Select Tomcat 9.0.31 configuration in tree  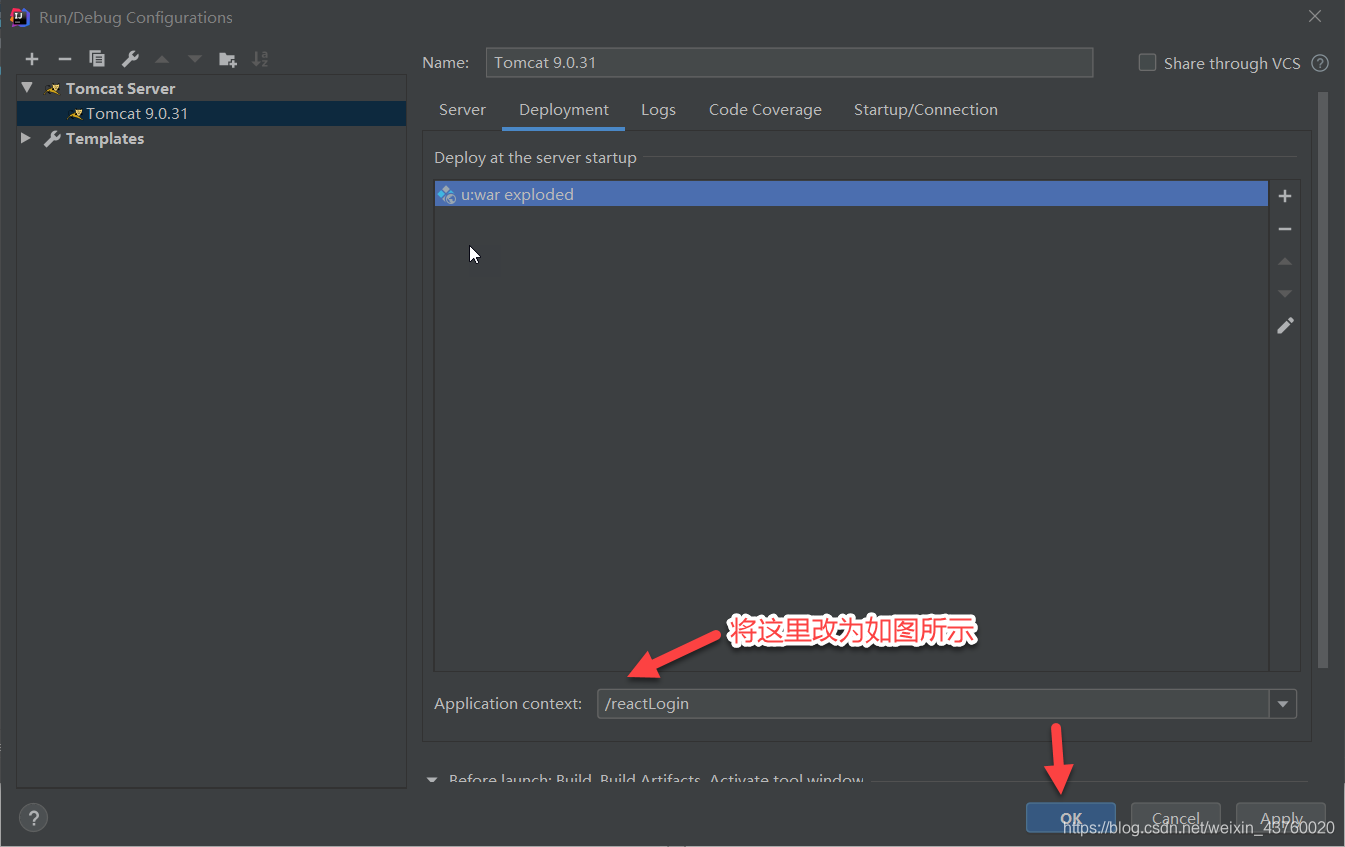tap(211, 113)
